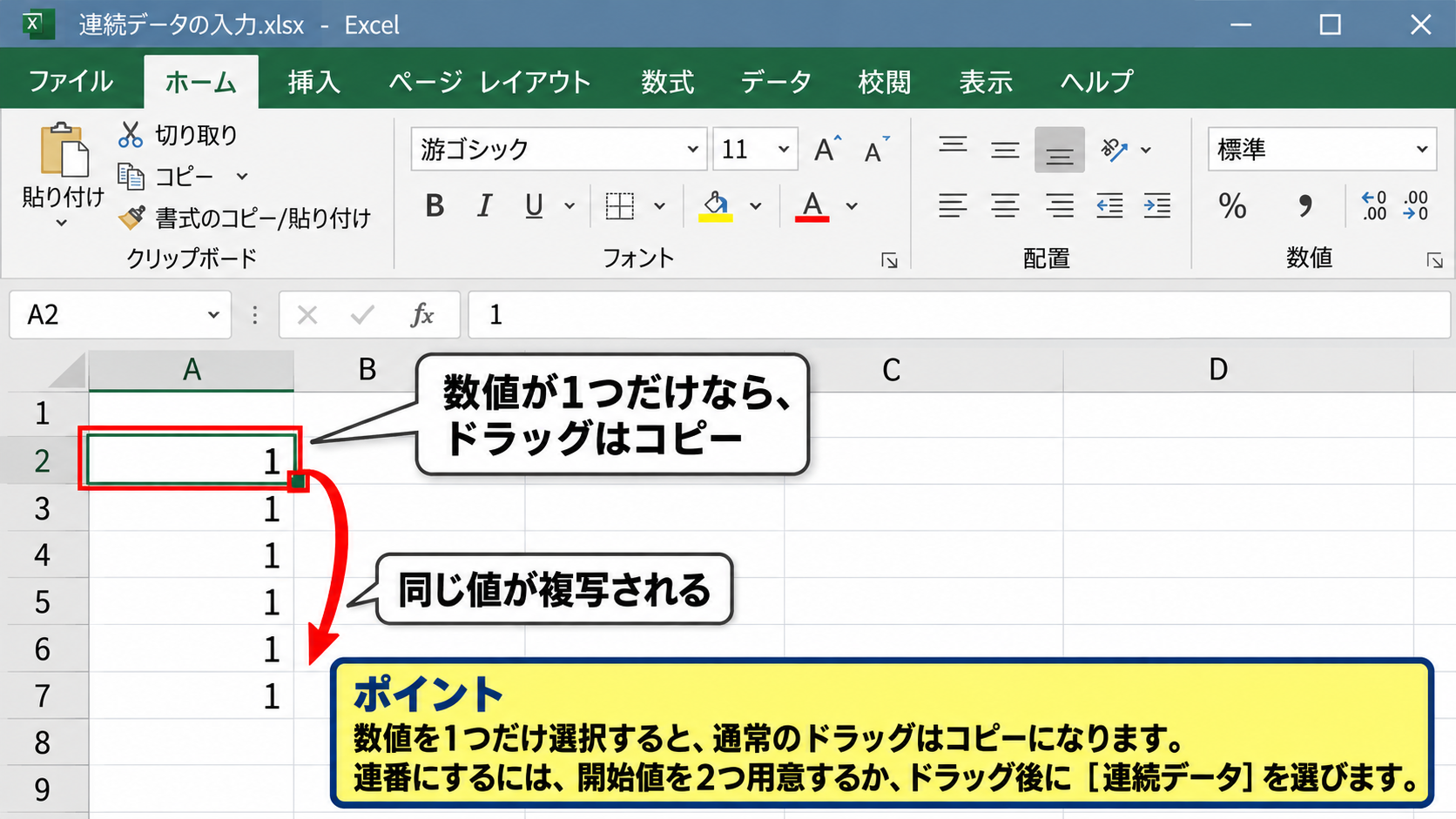Align text left in cell
This screenshot has width=1456, height=819.
click(x=953, y=206)
